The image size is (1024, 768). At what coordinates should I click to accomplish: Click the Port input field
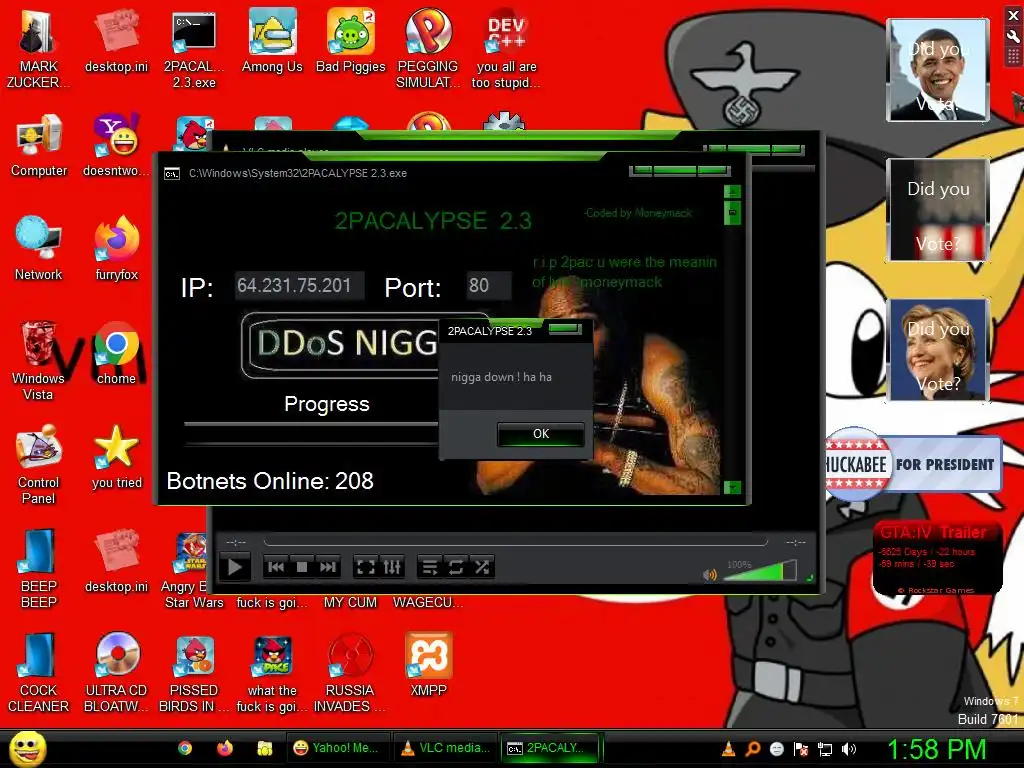(x=489, y=286)
